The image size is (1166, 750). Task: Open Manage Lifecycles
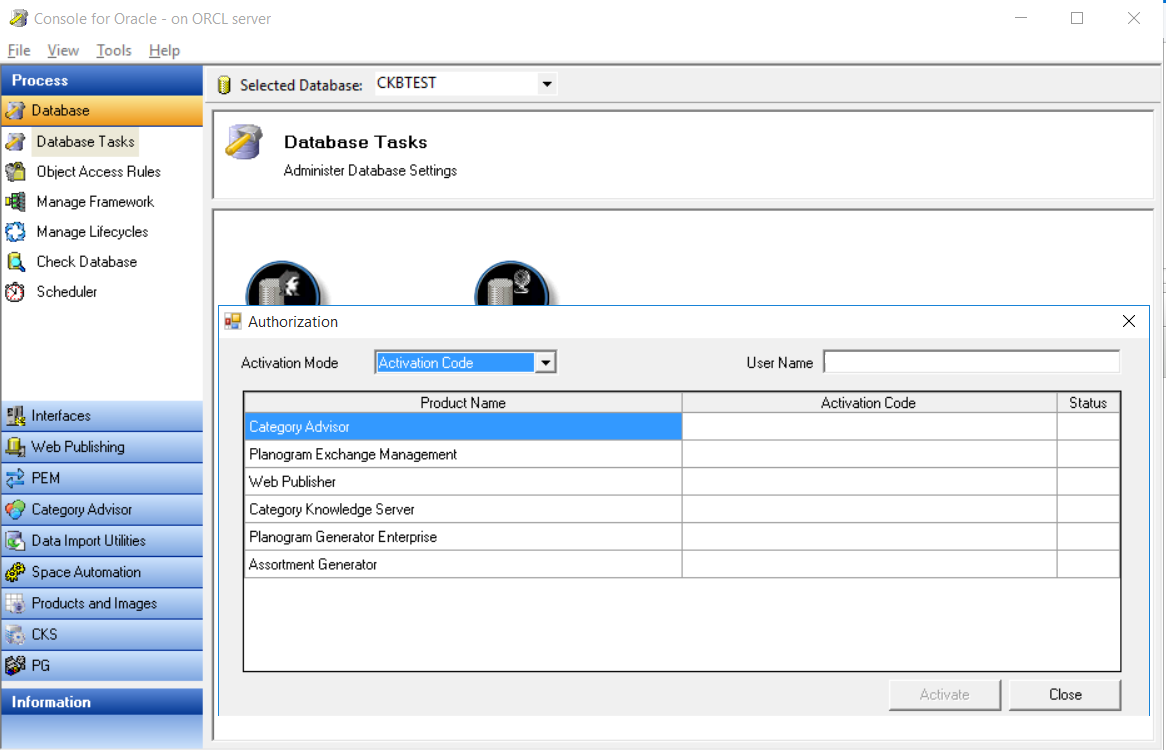[x=92, y=232]
